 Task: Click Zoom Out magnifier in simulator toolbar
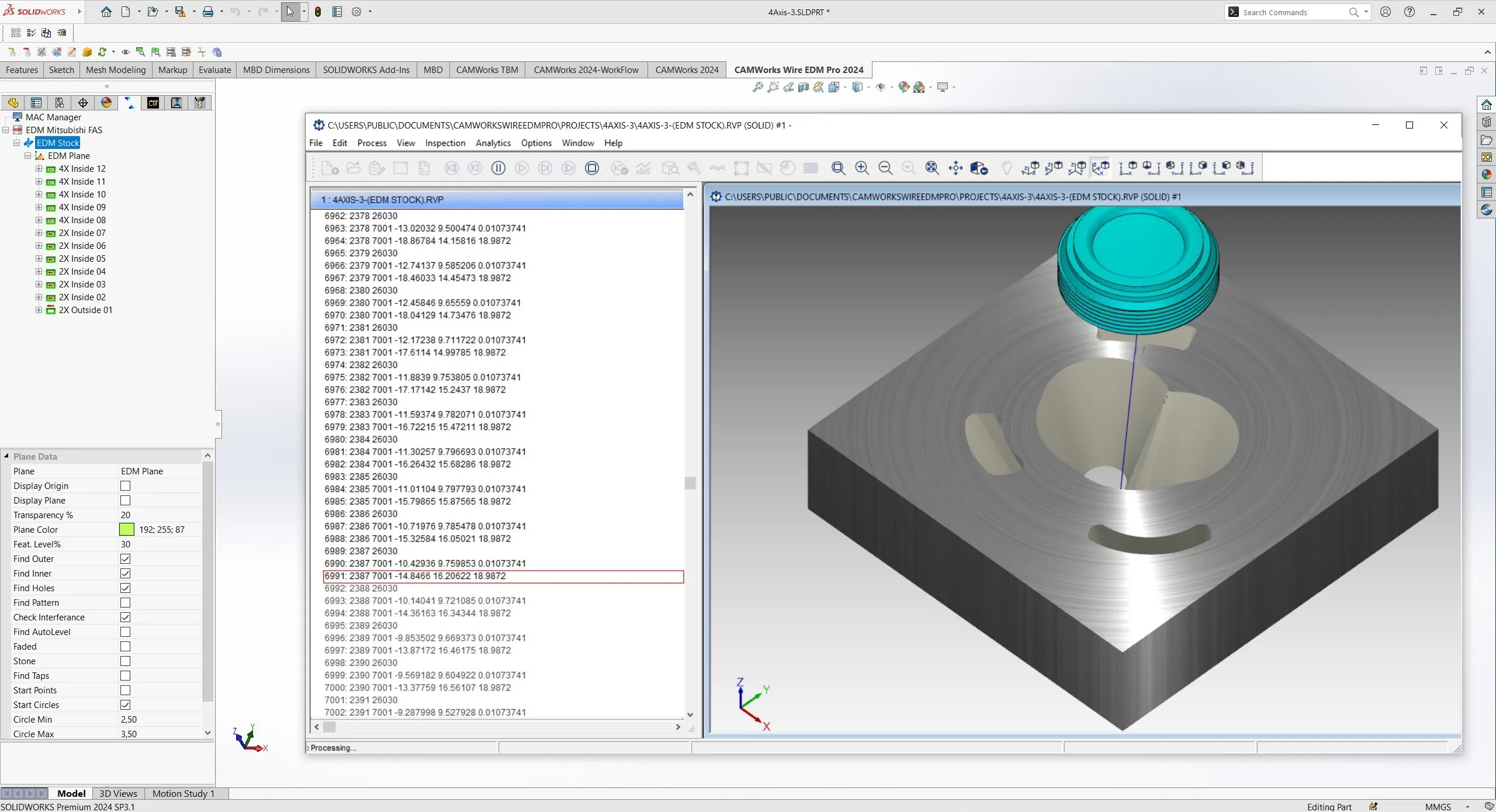(885, 168)
